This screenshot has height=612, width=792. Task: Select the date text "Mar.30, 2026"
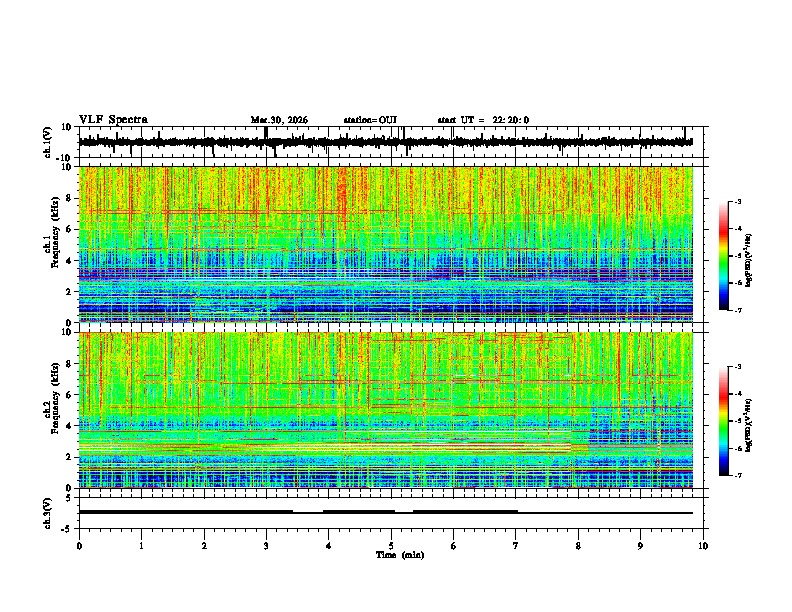tap(279, 120)
